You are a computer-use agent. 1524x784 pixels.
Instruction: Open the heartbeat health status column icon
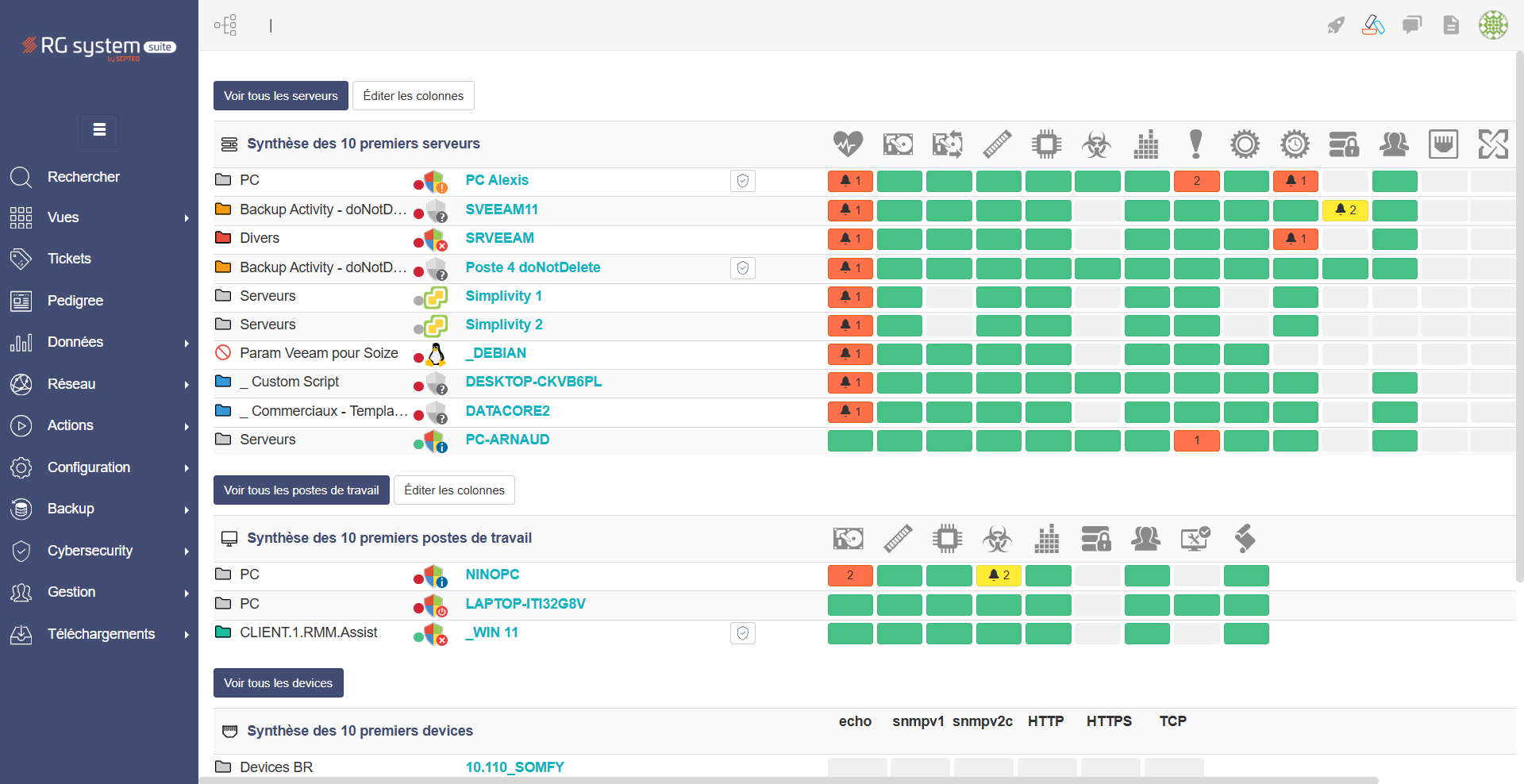[x=849, y=144]
